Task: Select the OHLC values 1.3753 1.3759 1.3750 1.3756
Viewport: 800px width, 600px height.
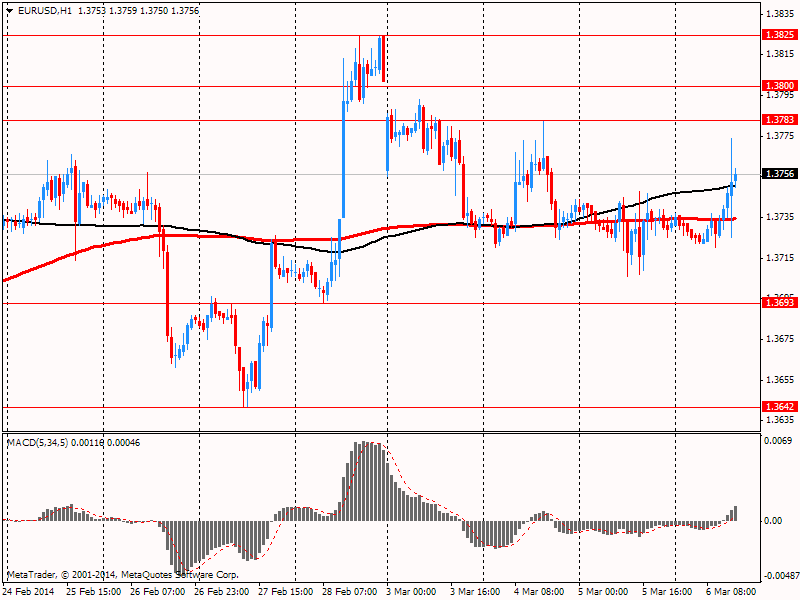Action: [x=138, y=11]
